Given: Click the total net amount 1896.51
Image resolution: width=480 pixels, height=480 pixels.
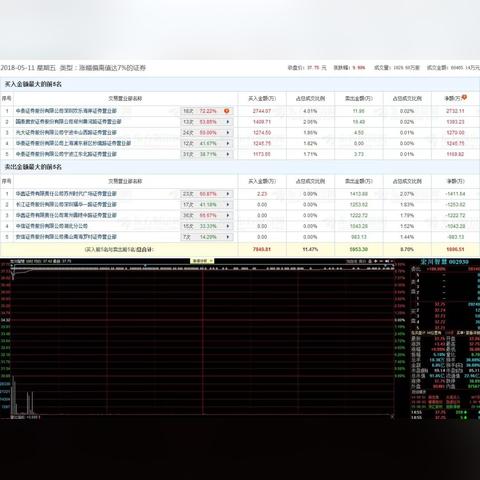Looking at the screenshot, I should click(455, 249).
